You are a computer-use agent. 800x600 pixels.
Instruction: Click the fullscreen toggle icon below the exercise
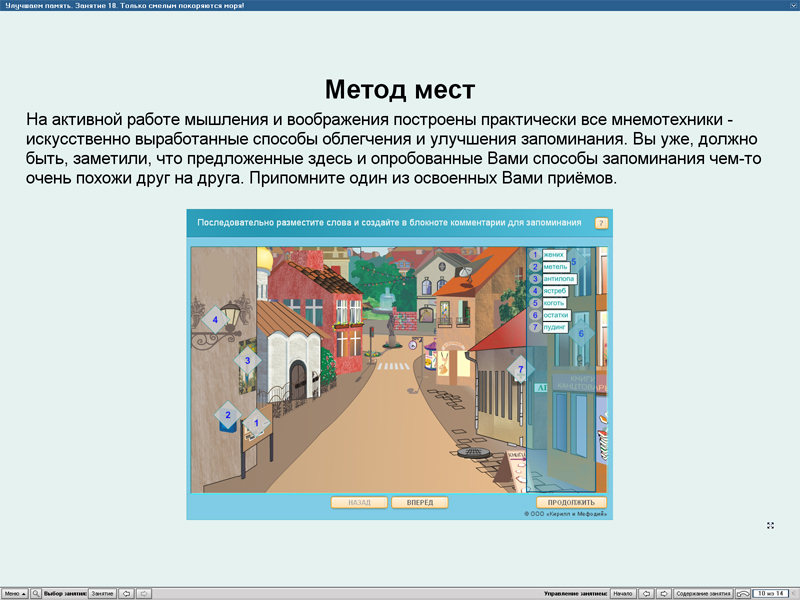pos(769,524)
